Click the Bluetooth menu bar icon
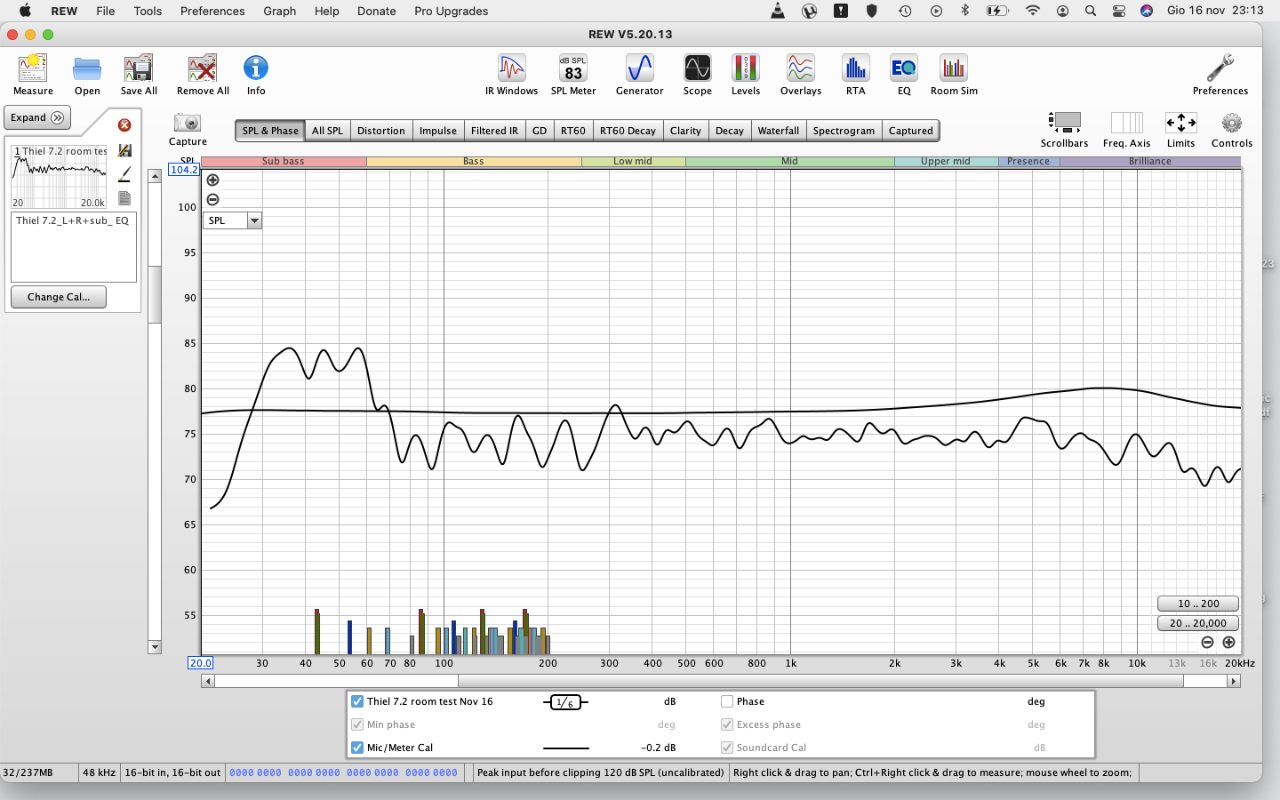The height and width of the screenshot is (800, 1280). pyautogui.click(x=964, y=11)
